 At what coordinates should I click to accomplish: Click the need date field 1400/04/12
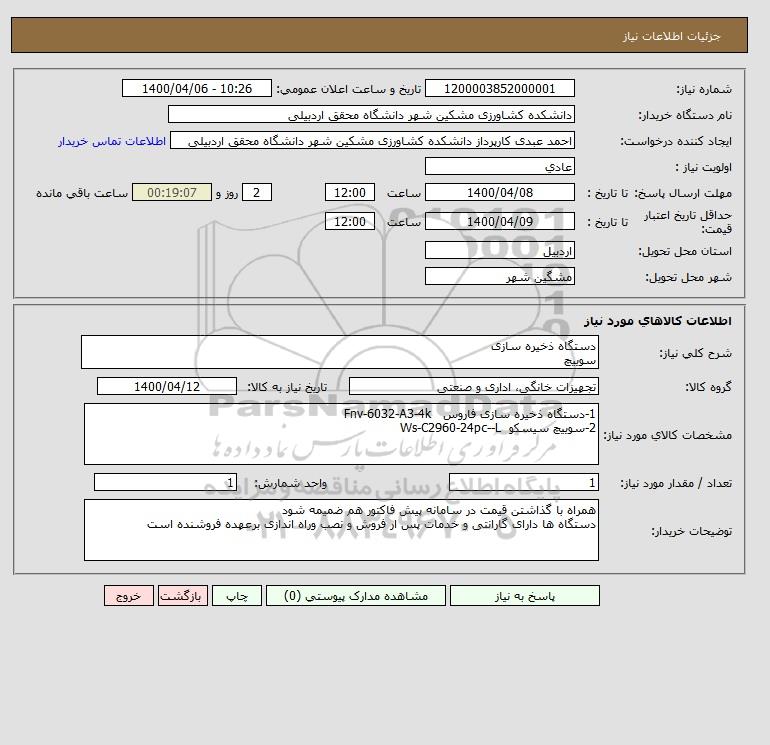click(x=167, y=386)
